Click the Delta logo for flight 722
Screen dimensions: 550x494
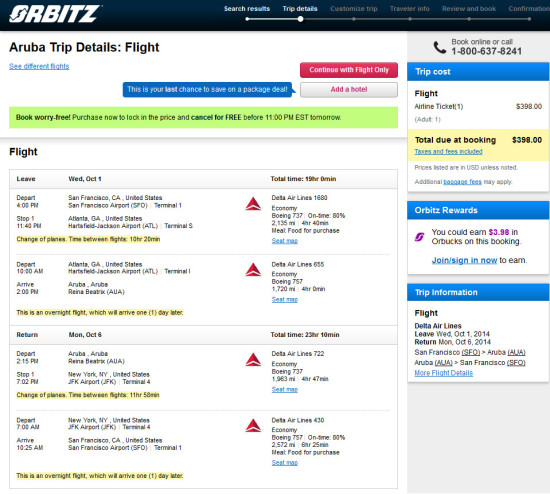point(253,360)
